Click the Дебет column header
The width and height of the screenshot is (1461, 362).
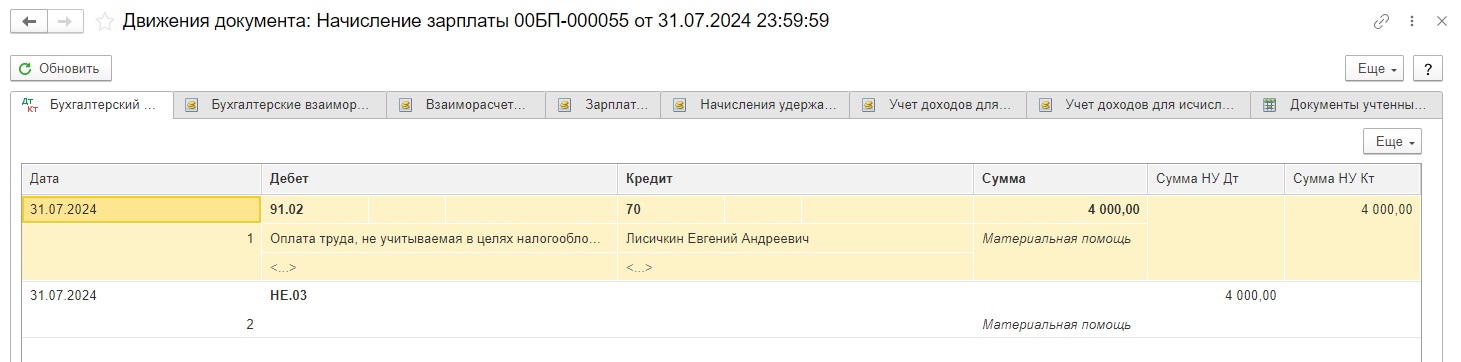pos(439,179)
